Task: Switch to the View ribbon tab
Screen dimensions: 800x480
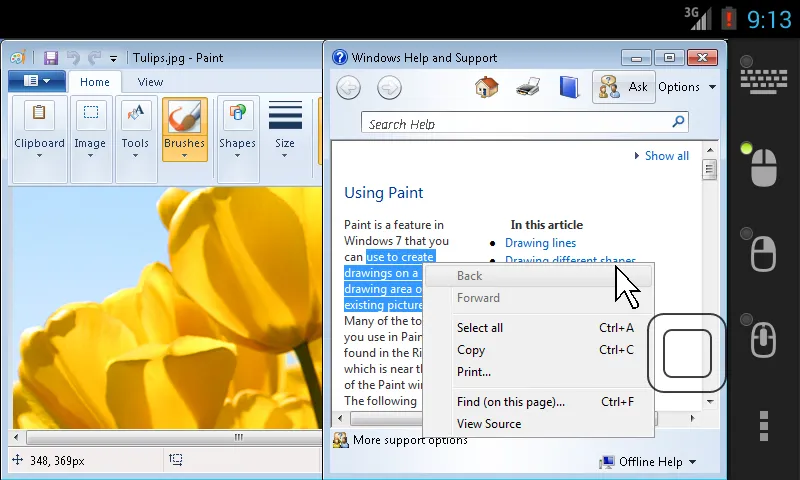Action: pos(150,82)
